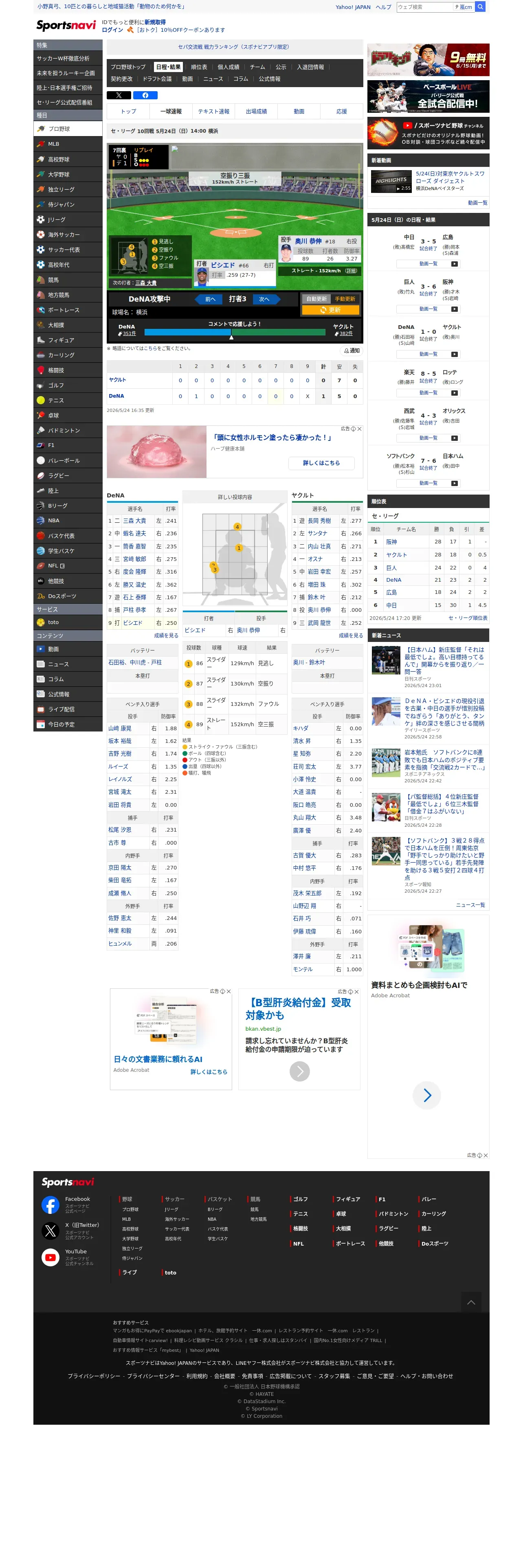The image size is (523, 1568).
Task: Open プロ野球 in the sidebar sport list
Action: tap(68, 129)
